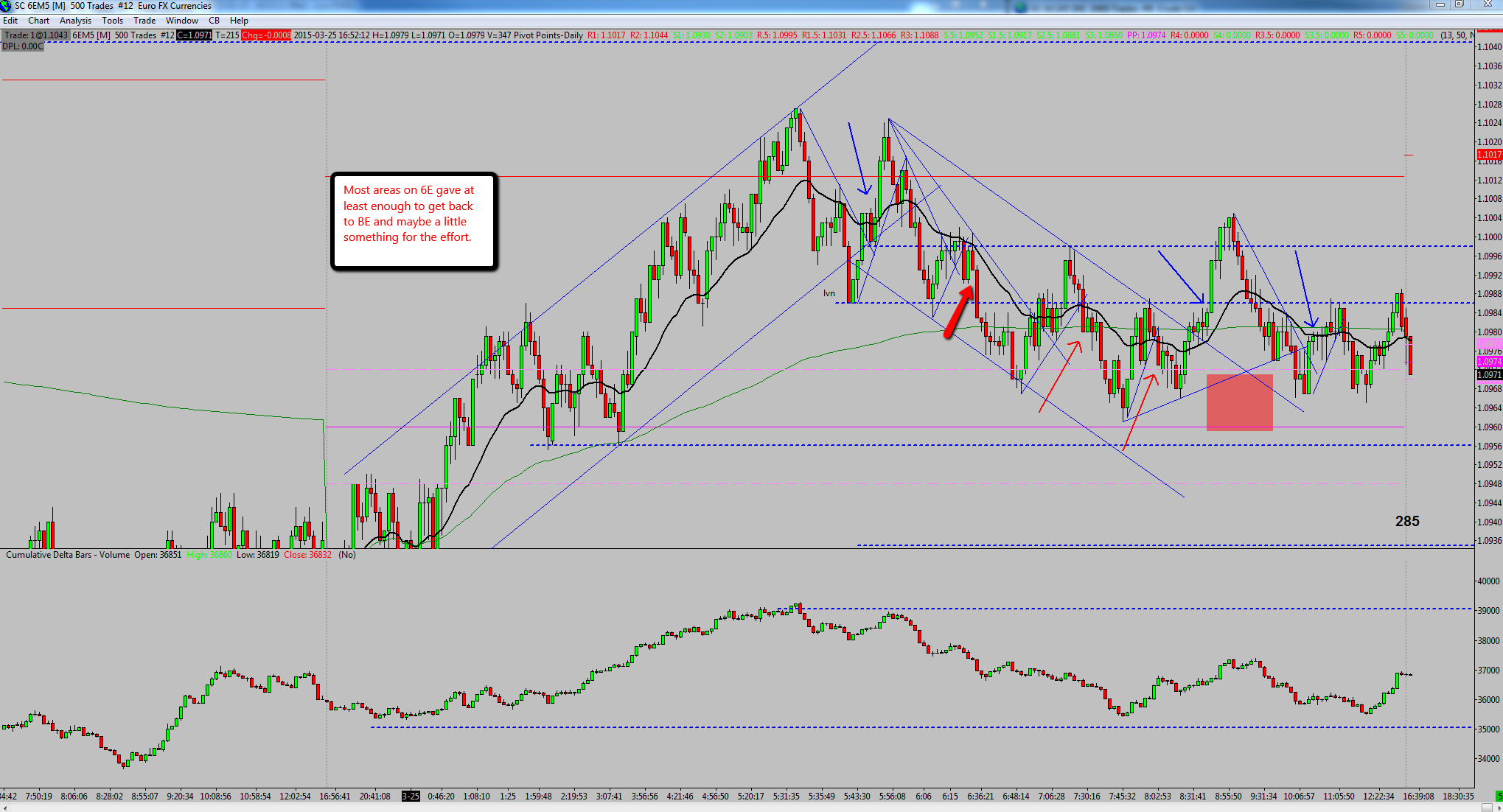Open the Chart menu
The image size is (1503, 812).
tap(39, 21)
